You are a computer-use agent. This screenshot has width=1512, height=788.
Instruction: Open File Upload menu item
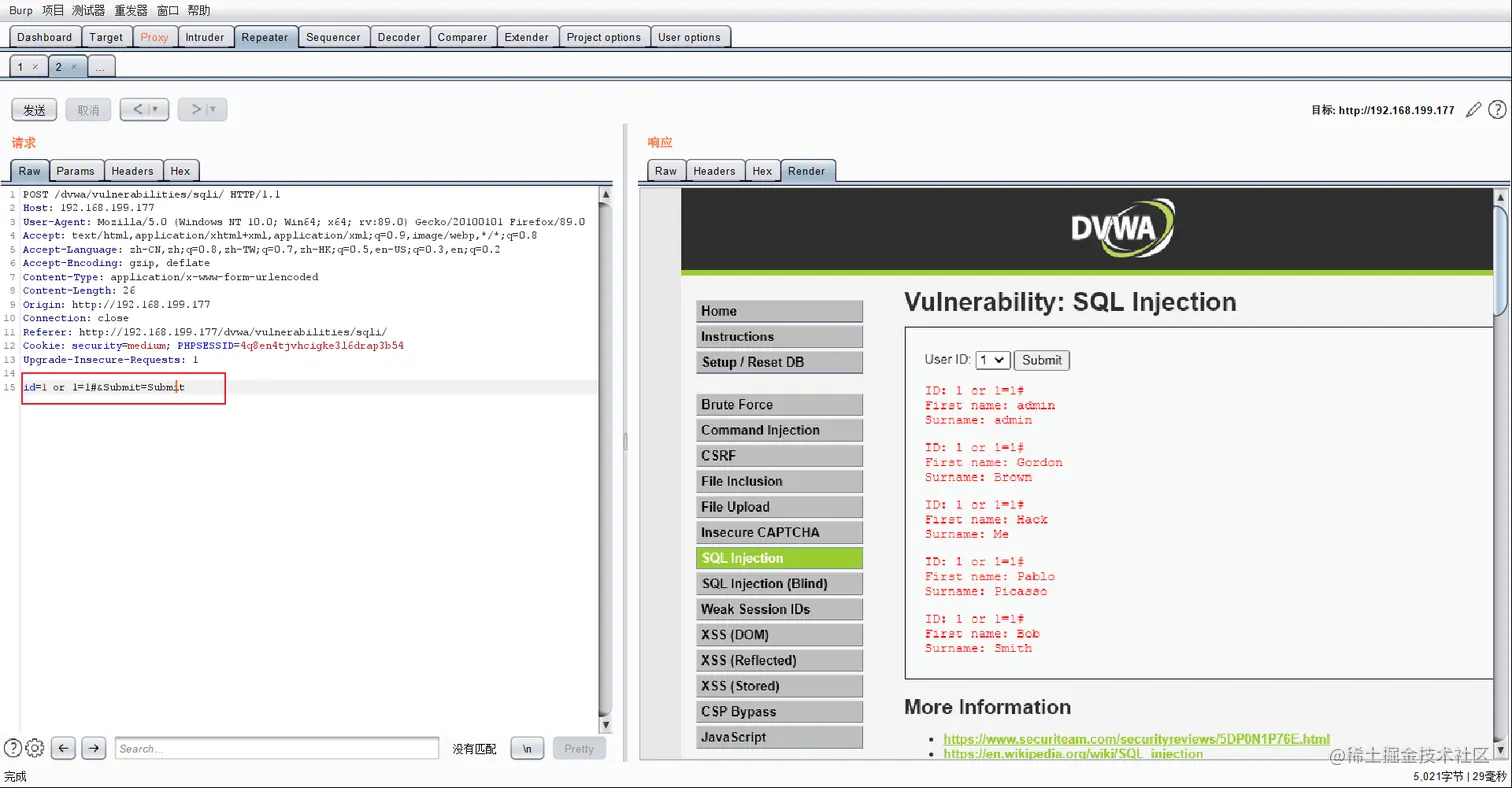point(779,507)
